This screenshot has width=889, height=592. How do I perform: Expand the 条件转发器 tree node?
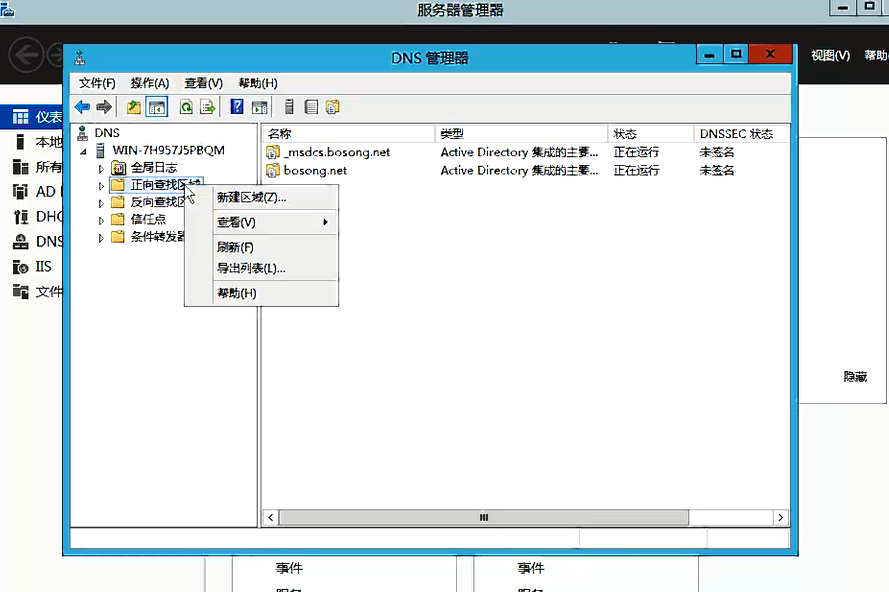pos(101,238)
